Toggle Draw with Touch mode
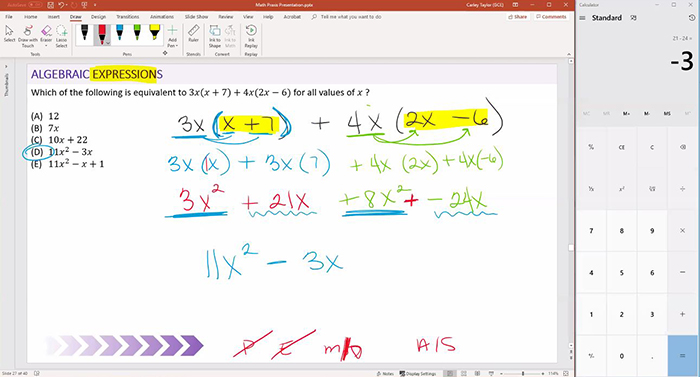 28,36
